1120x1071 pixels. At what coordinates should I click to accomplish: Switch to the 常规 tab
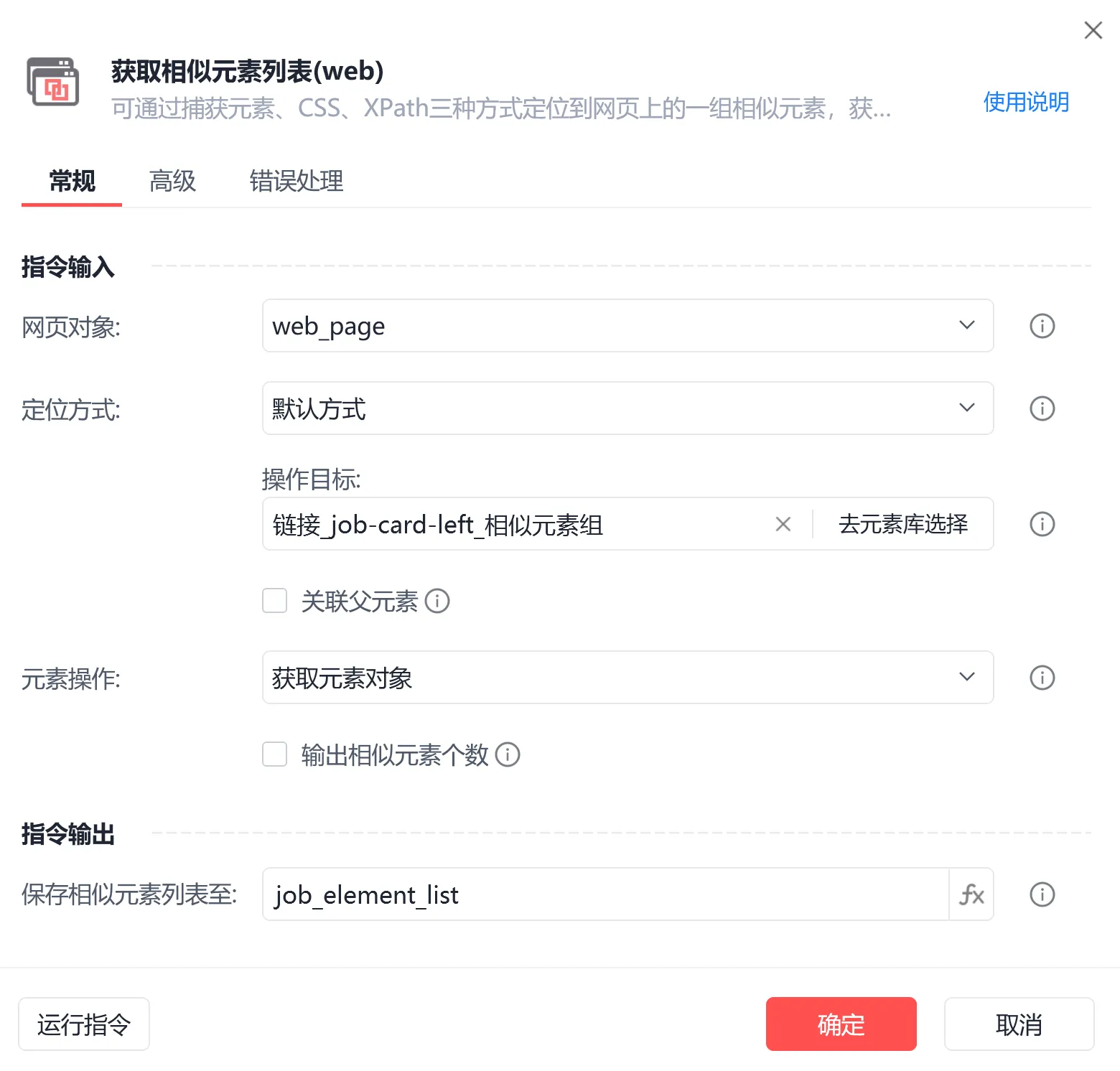pos(72,181)
